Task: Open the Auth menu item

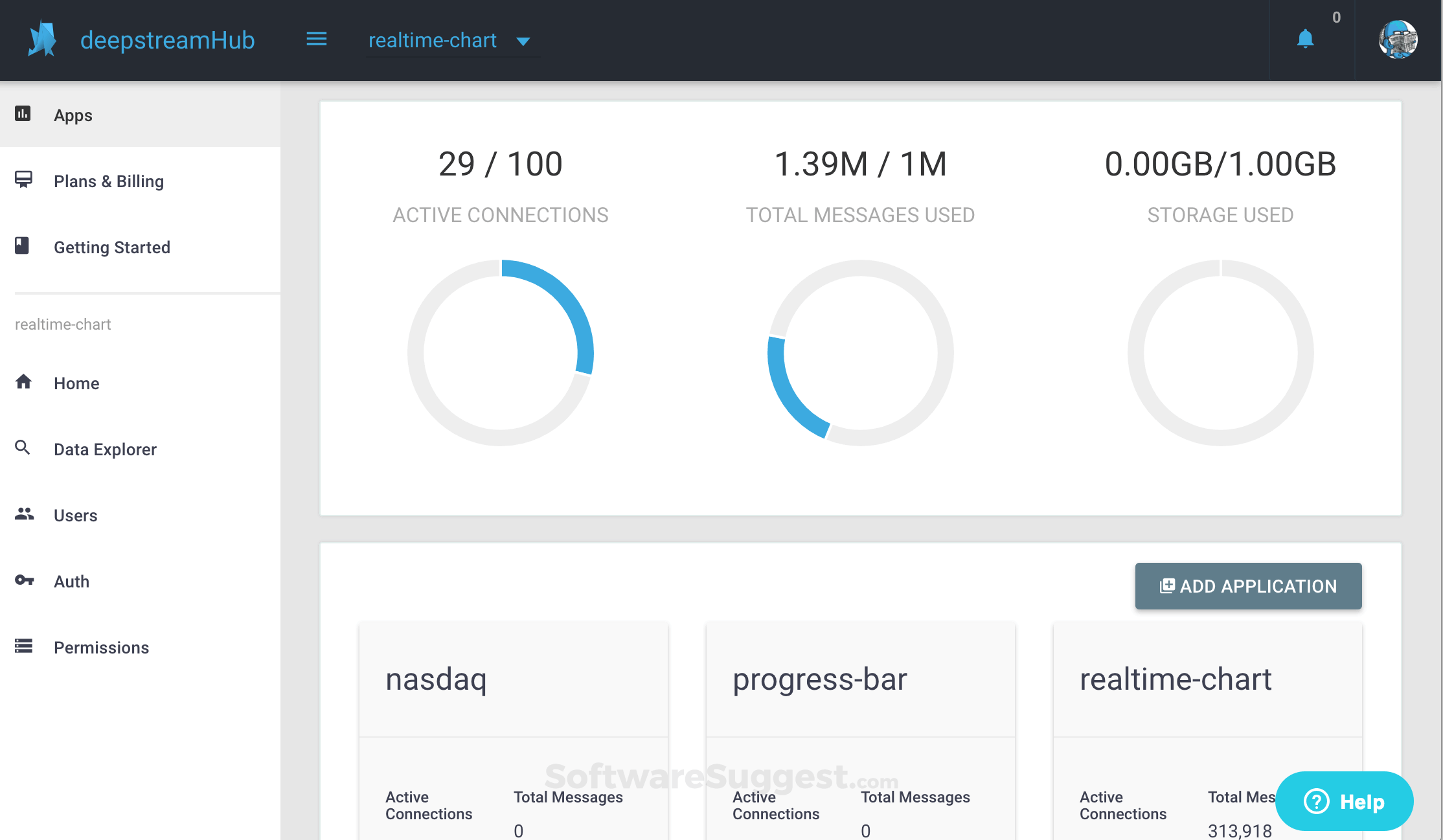Action: point(71,582)
